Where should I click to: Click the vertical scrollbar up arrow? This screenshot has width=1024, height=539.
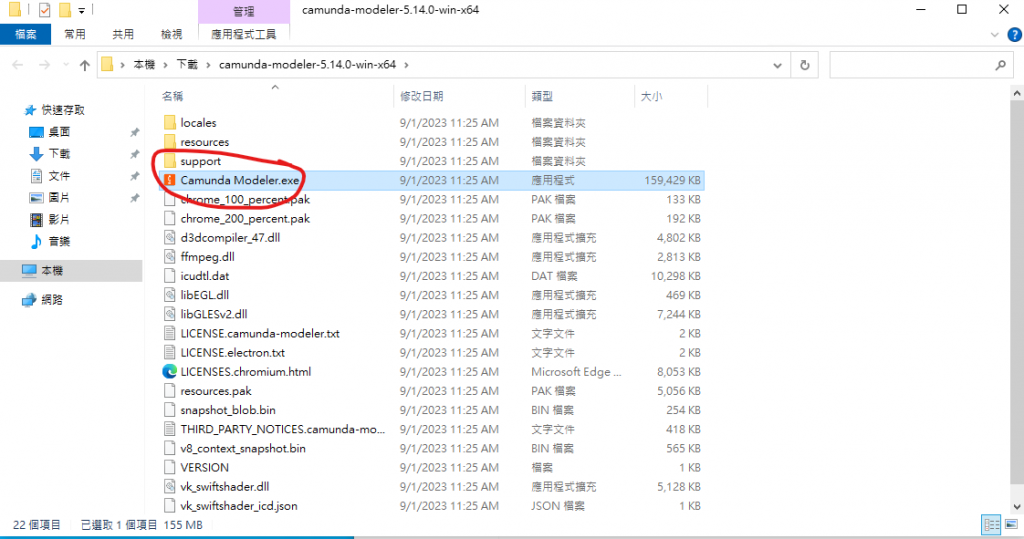coord(1017,93)
